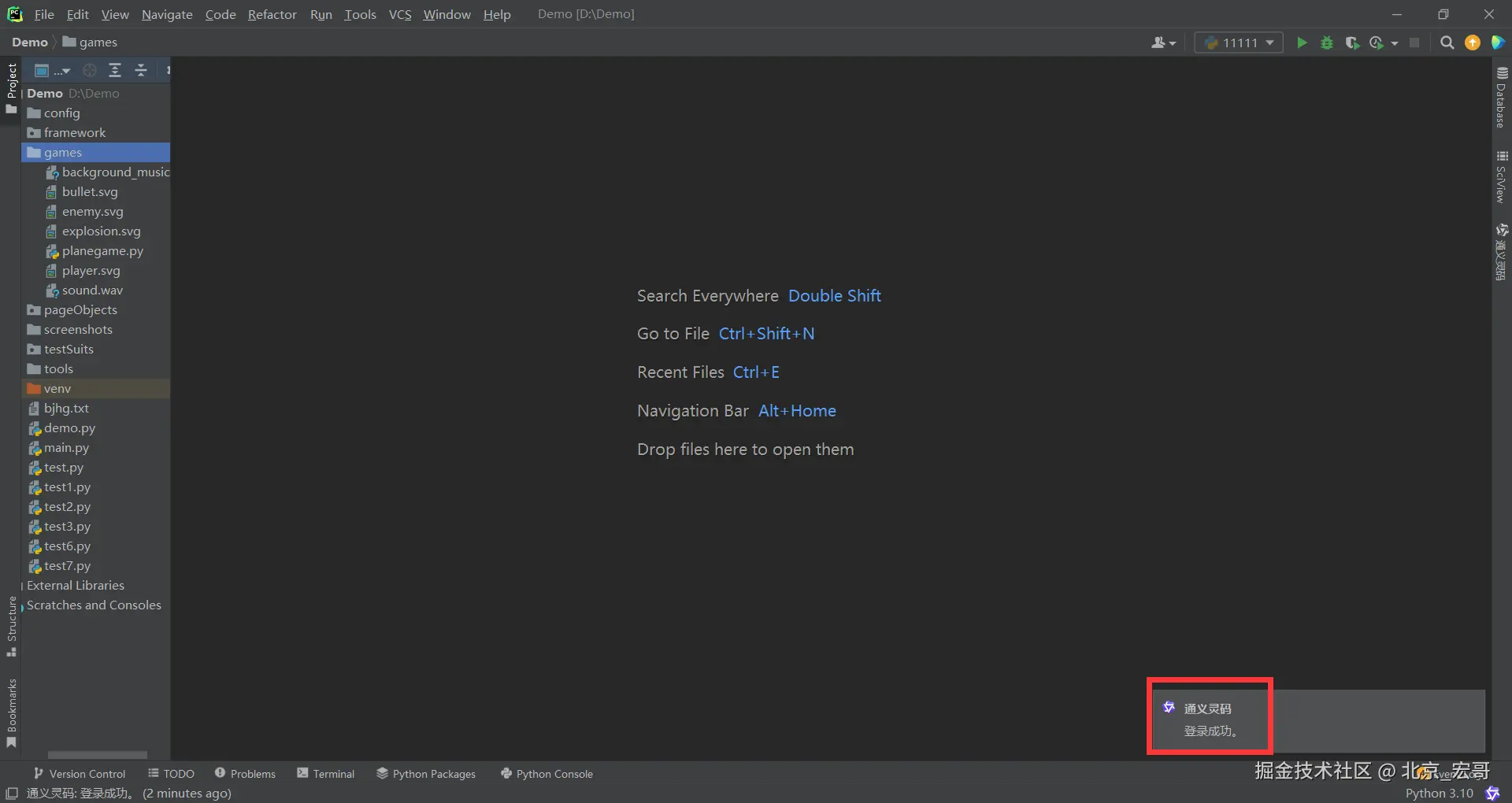1512x803 pixels.
Task: Open the Python 3.10 interpreter selector
Action: (1439, 794)
